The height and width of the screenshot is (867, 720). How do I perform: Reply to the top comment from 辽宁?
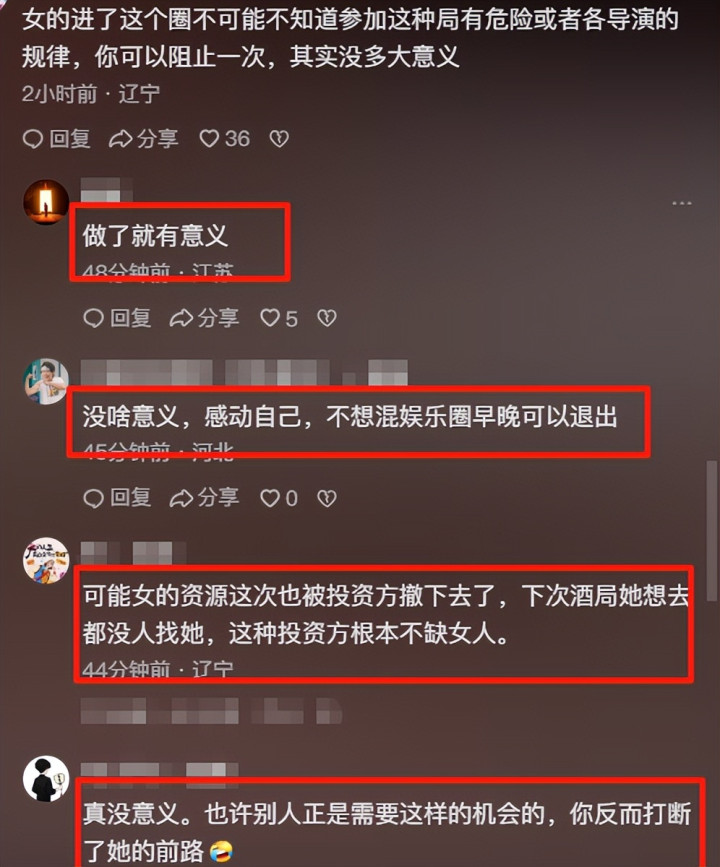(x=56, y=138)
